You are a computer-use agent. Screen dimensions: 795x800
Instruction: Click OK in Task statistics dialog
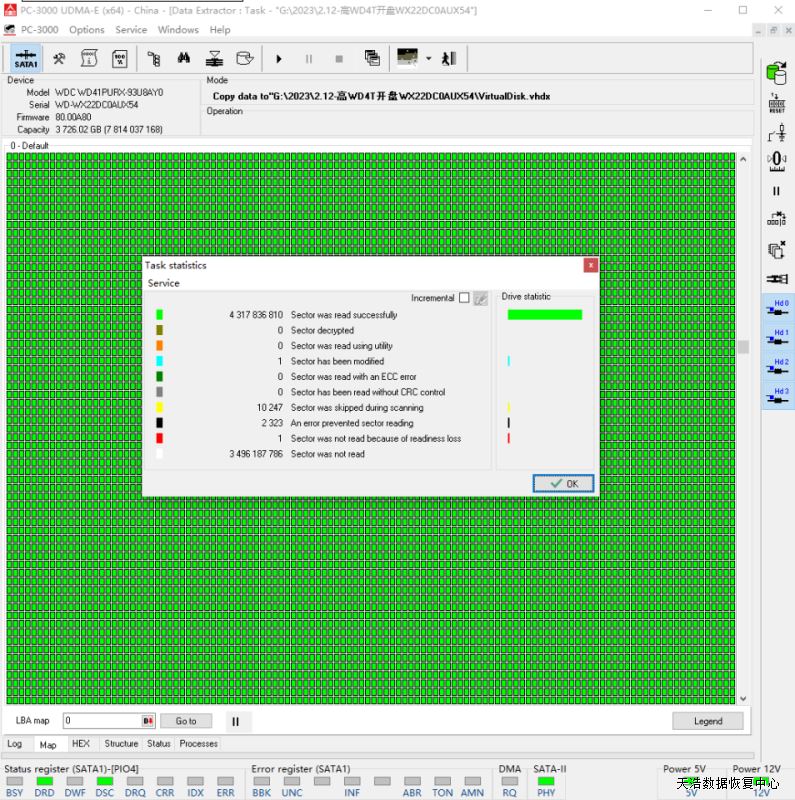[563, 484]
